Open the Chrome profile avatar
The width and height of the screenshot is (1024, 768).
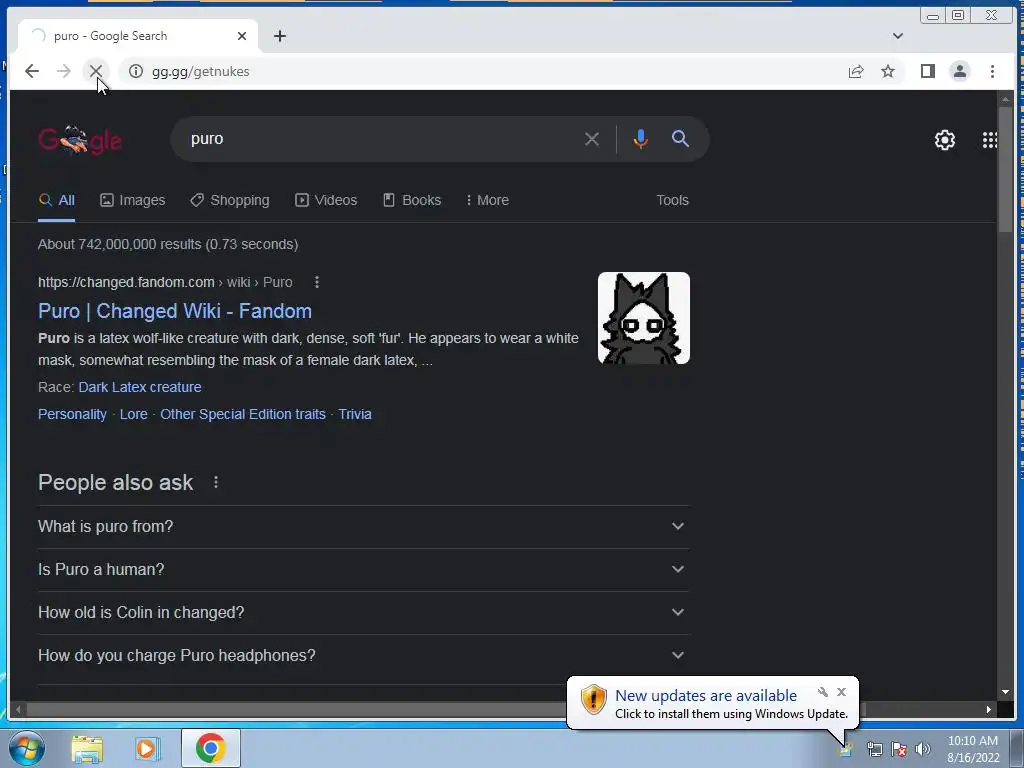click(959, 71)
